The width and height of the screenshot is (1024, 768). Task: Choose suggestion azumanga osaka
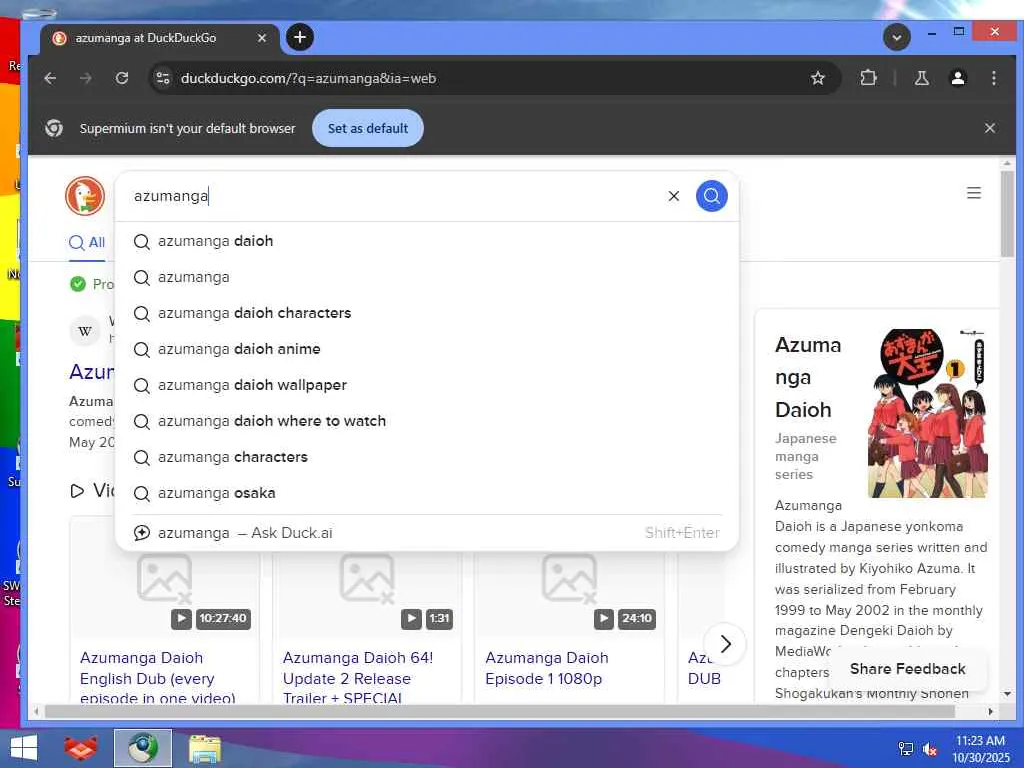click(x=426, y=492)
